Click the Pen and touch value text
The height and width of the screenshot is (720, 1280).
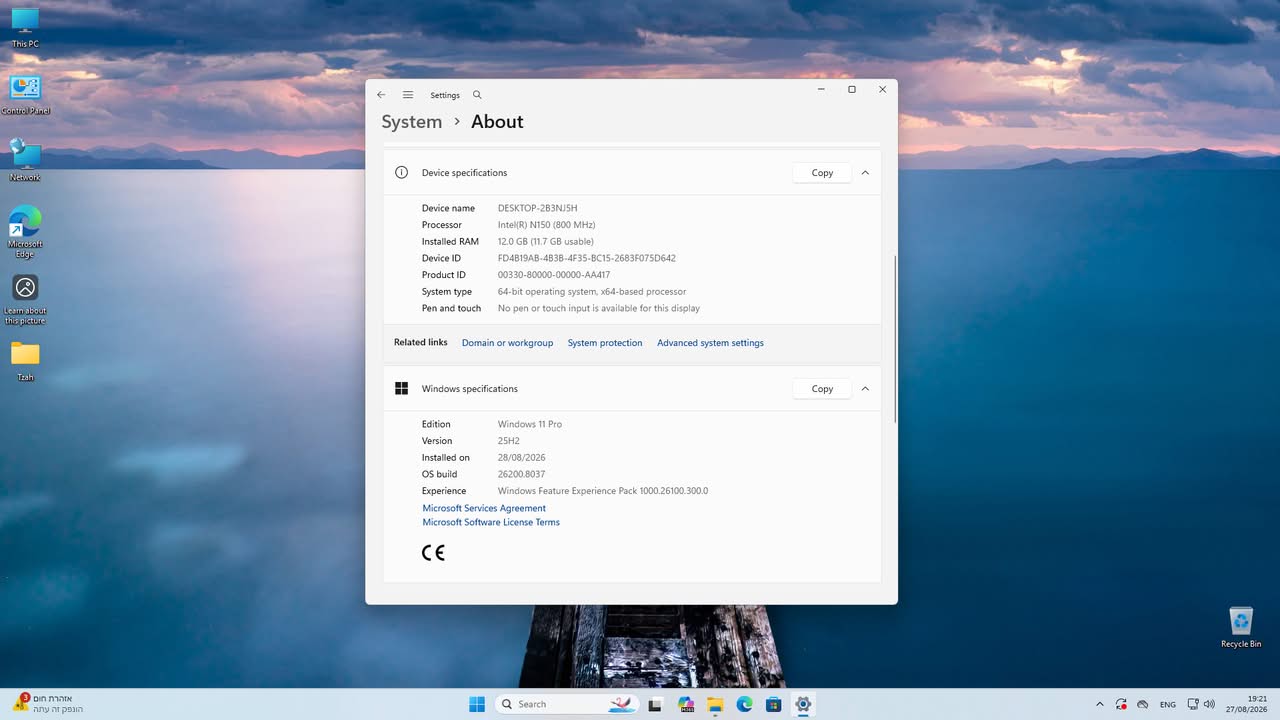click(x=599, y=308)
